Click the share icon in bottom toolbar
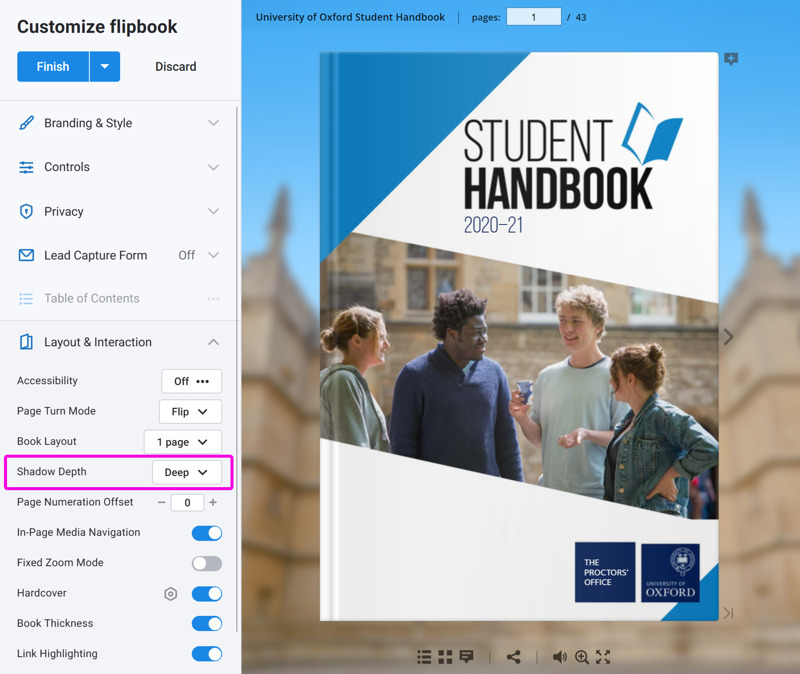 514,657
